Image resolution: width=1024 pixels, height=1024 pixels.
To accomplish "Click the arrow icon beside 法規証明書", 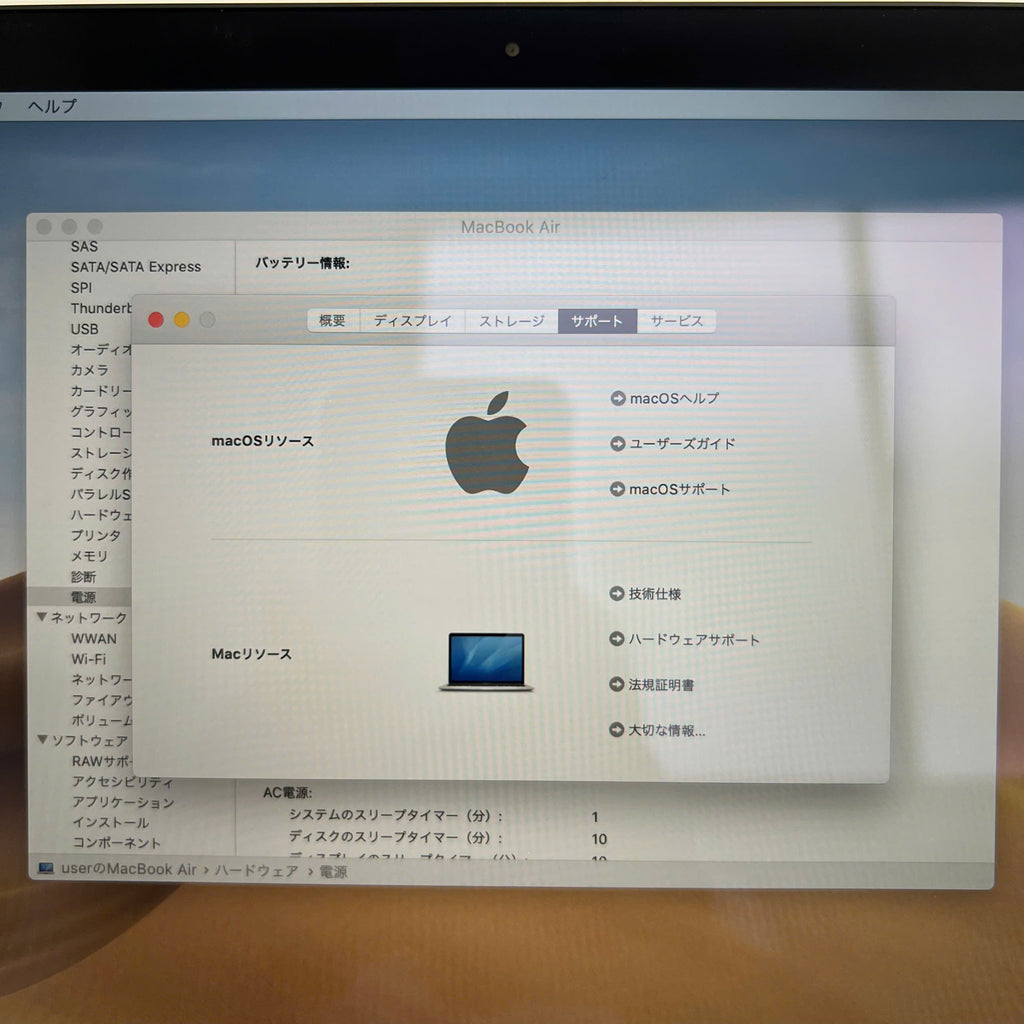I will point(616,684).
